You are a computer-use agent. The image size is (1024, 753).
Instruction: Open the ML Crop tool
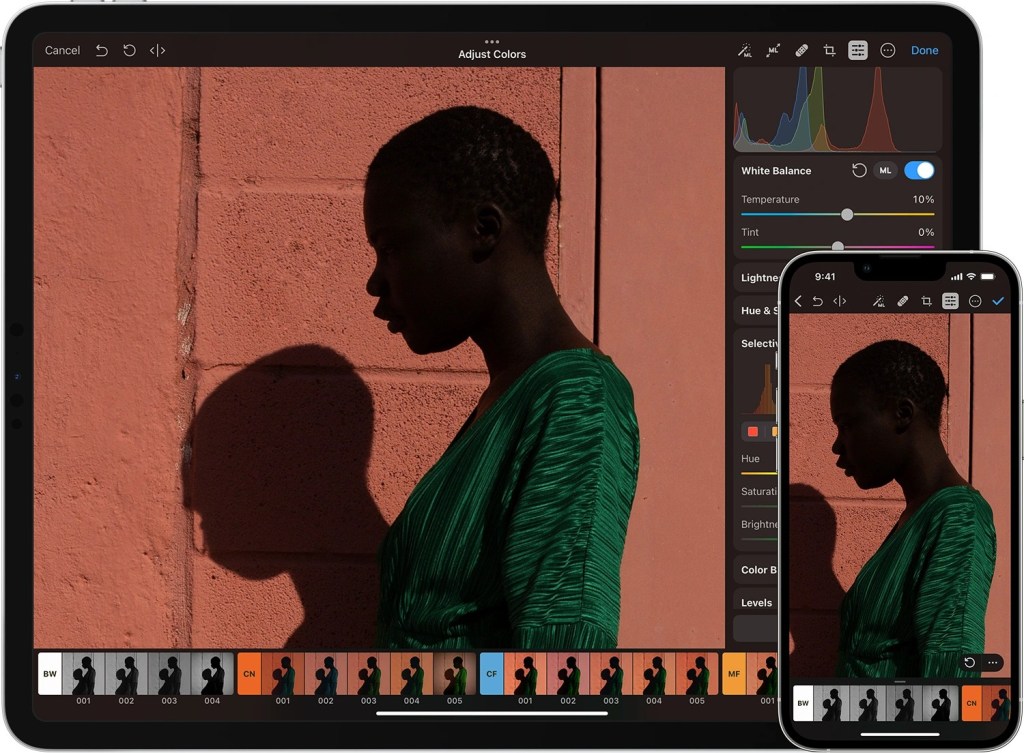[x=773, y=50]
